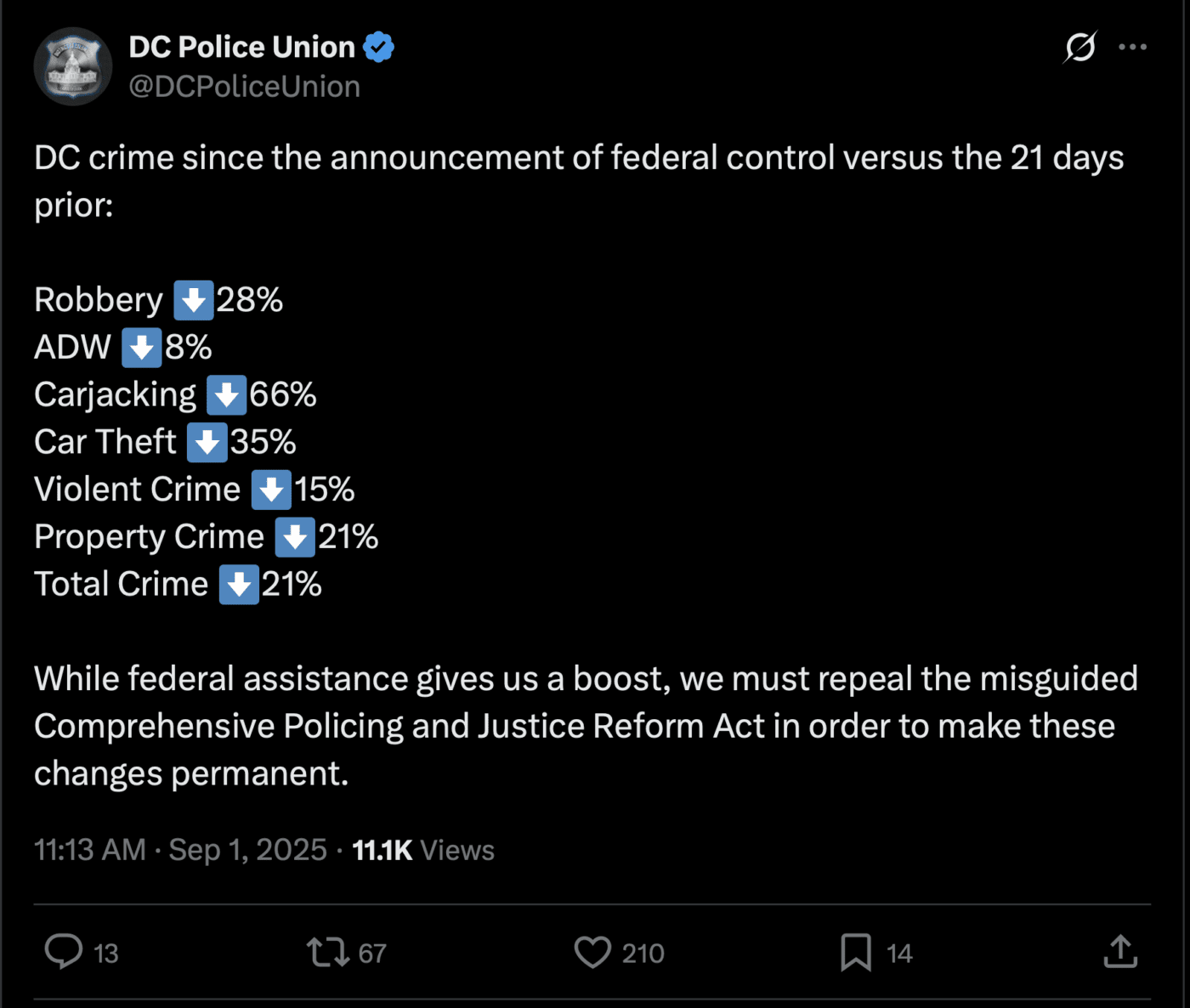The image size is (1190, 1008).
Task: View the 11.1K Views analytics
Action: 422,850
